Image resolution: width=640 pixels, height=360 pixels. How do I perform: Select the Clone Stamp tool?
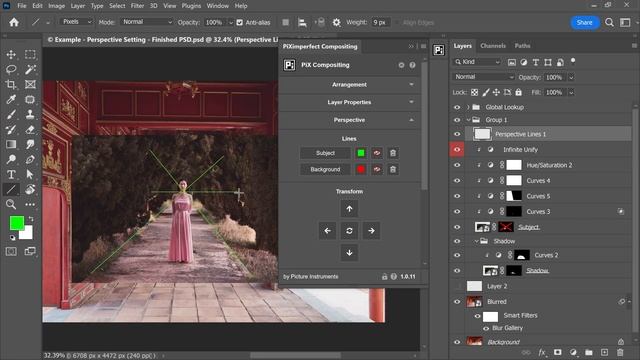click(x=30, y=115)
